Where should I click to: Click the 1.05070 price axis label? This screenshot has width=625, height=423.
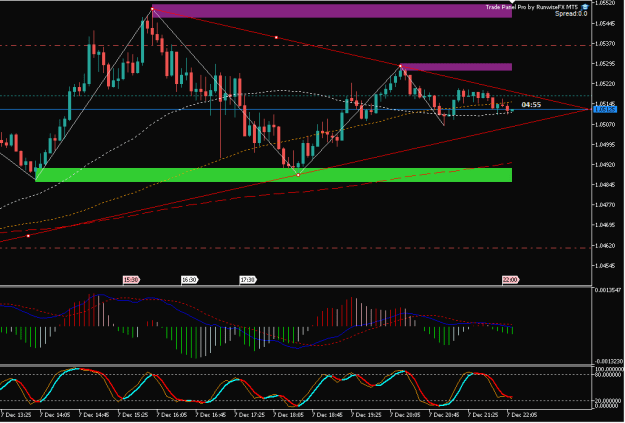605,124
